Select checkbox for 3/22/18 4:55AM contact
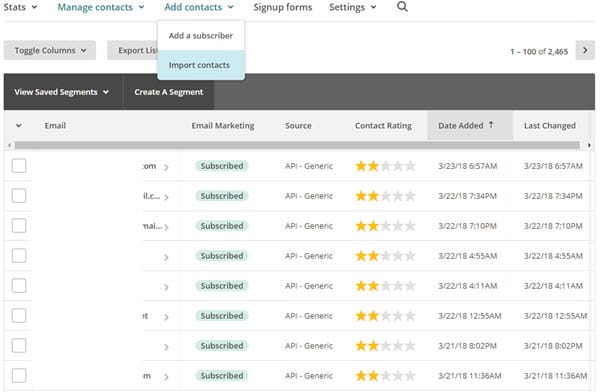Screen dimensions: 600x392 pos(19,255)
